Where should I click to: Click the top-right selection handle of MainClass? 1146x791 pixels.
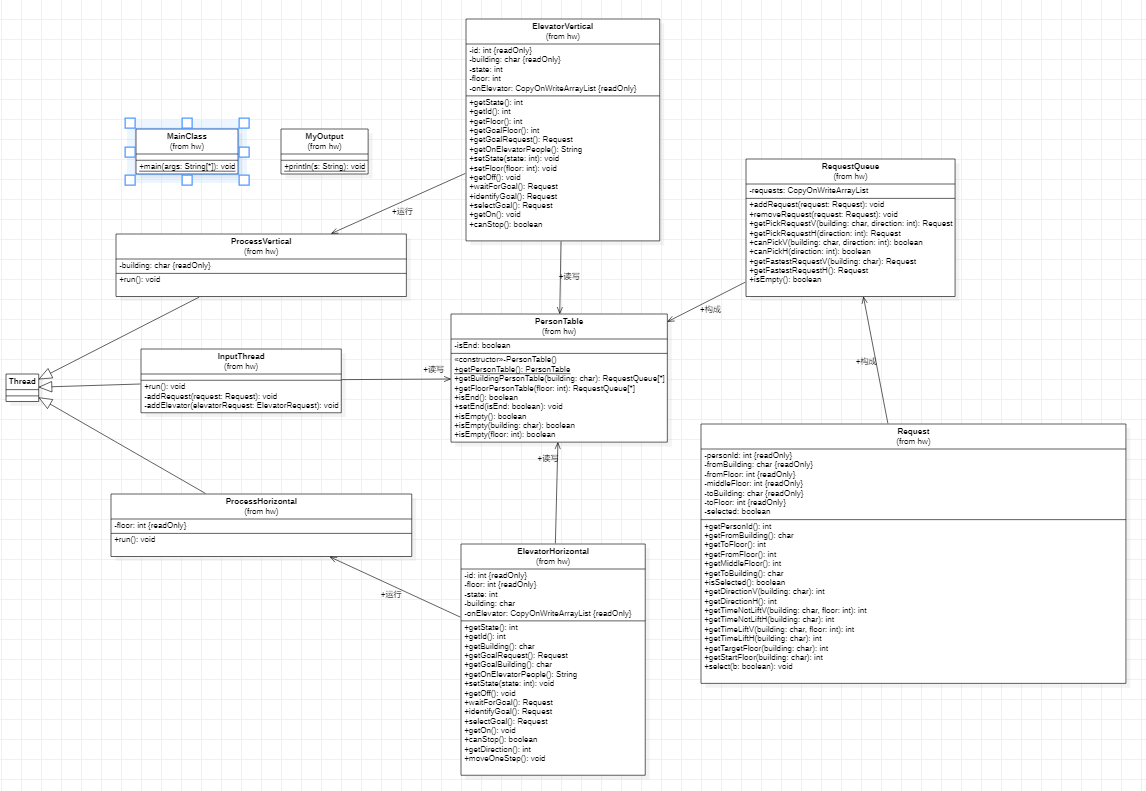(244, 124)
